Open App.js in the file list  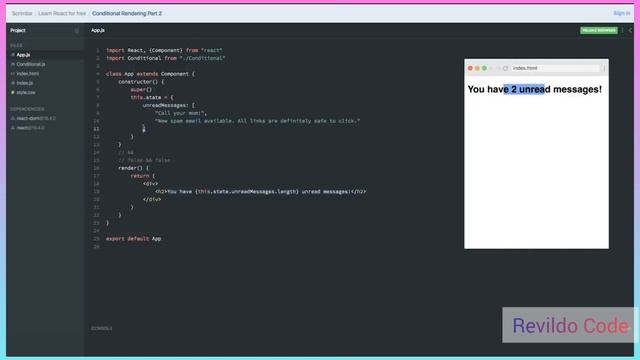pos(23,55)
